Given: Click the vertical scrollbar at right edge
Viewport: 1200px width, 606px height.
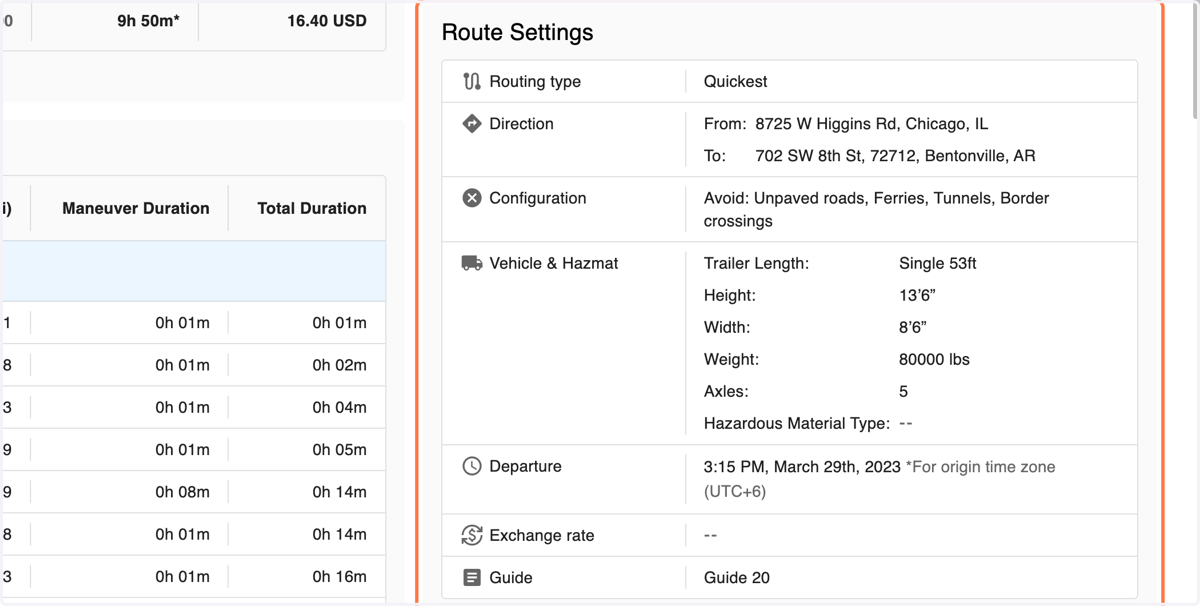Looking at the screenshot, I should click(x=1195, y=60).
